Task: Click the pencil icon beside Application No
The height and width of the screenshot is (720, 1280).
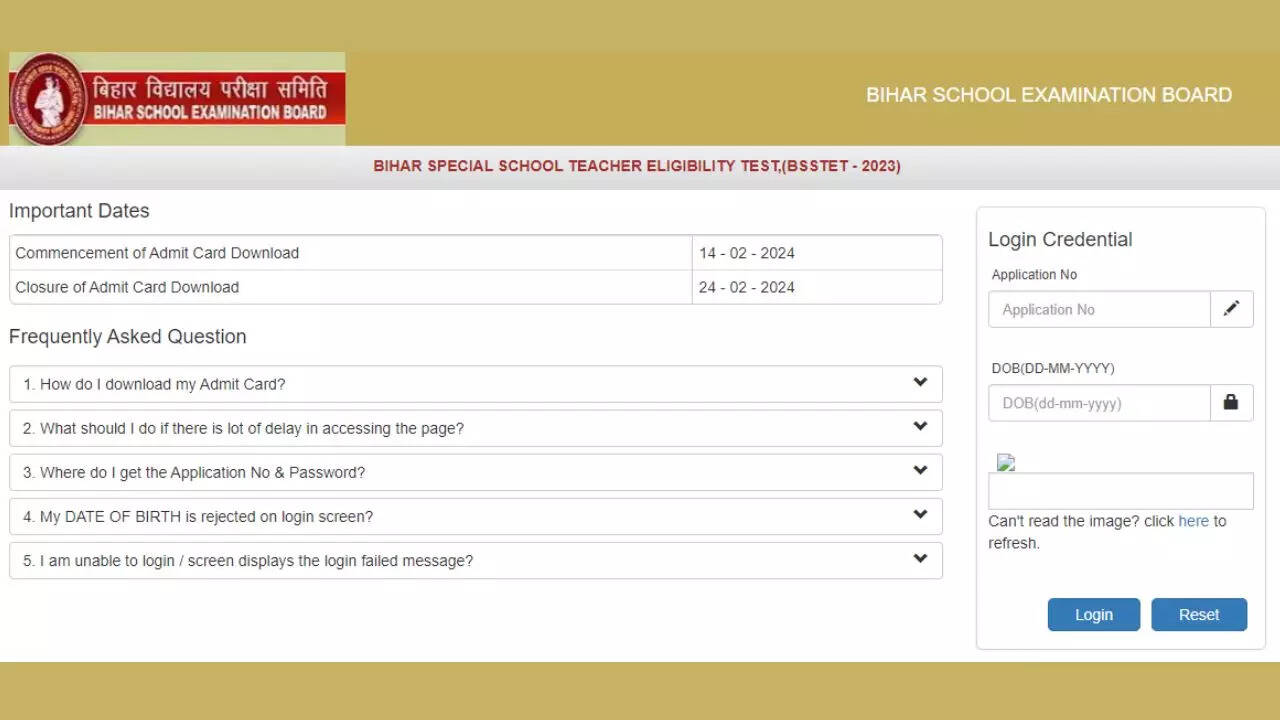Action: point(1231,309)
